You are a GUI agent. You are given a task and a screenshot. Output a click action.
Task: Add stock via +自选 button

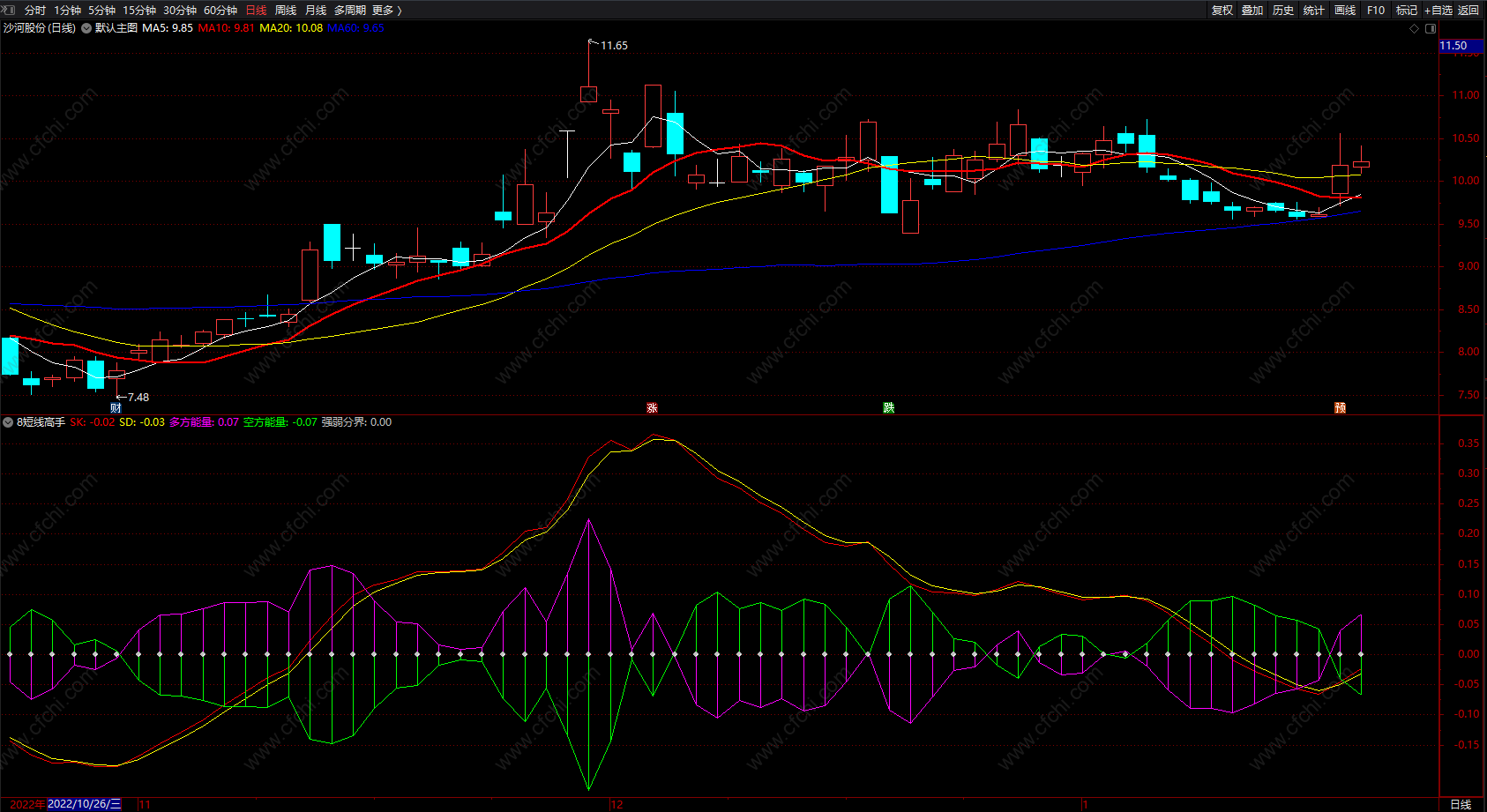click(1438, 10)
